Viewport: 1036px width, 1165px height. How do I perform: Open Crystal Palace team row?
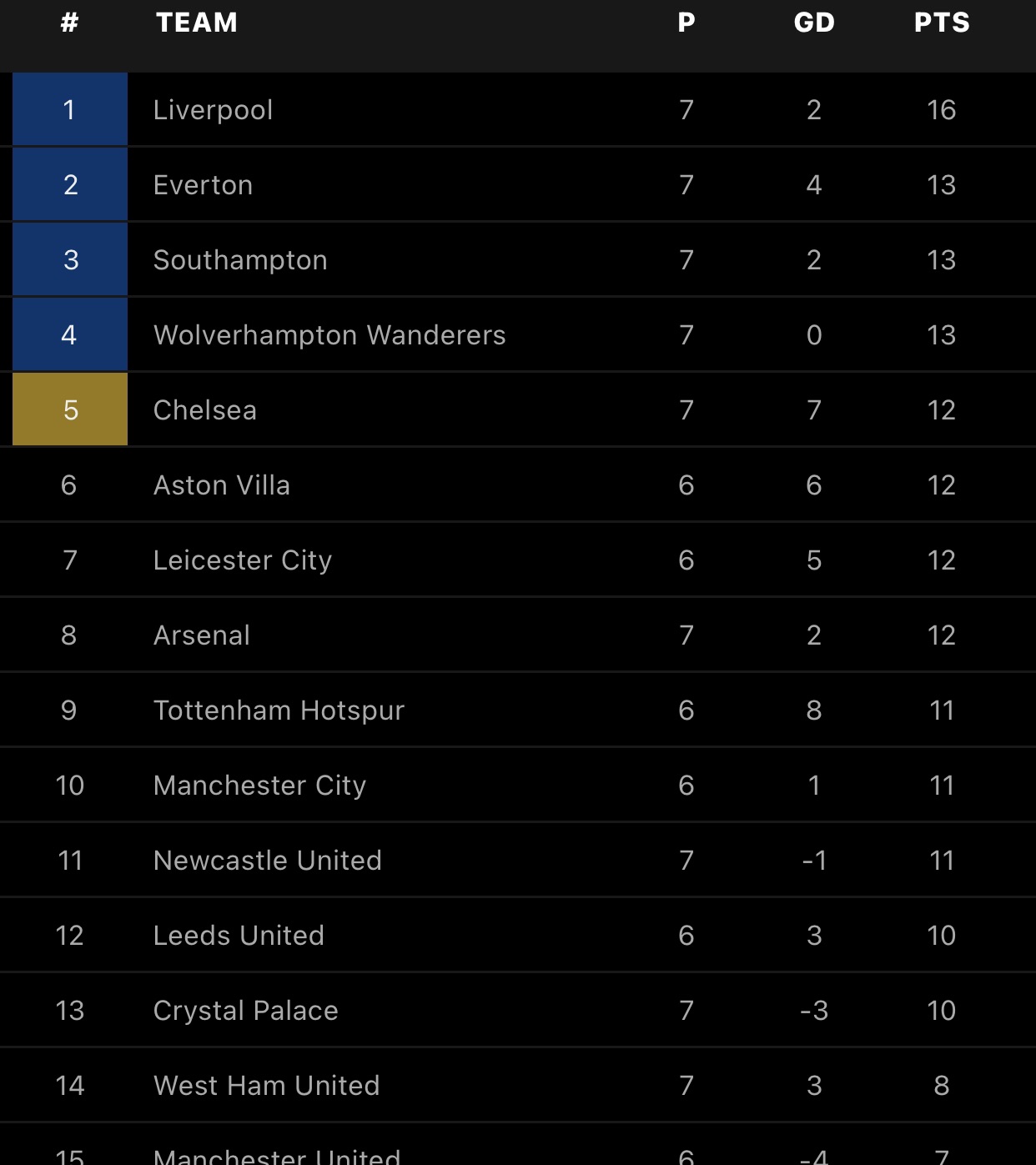coord(518,1010)
